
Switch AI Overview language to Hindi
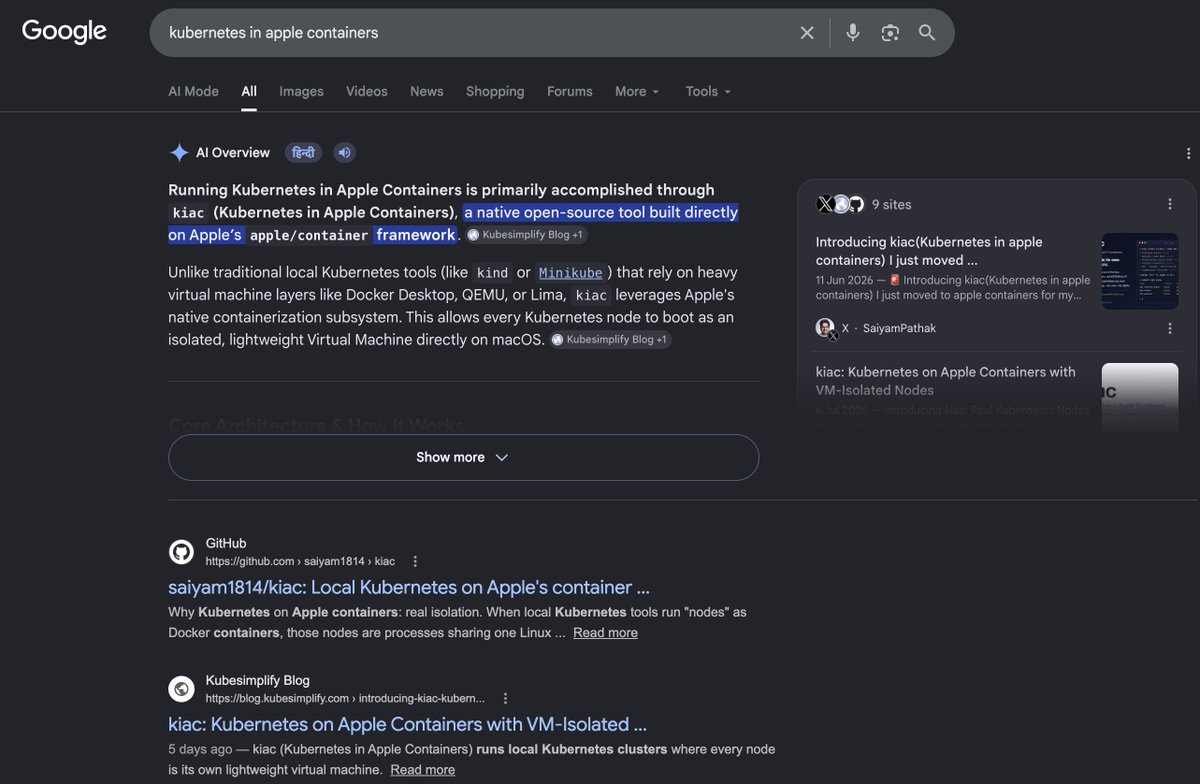(x=303, y=153)
